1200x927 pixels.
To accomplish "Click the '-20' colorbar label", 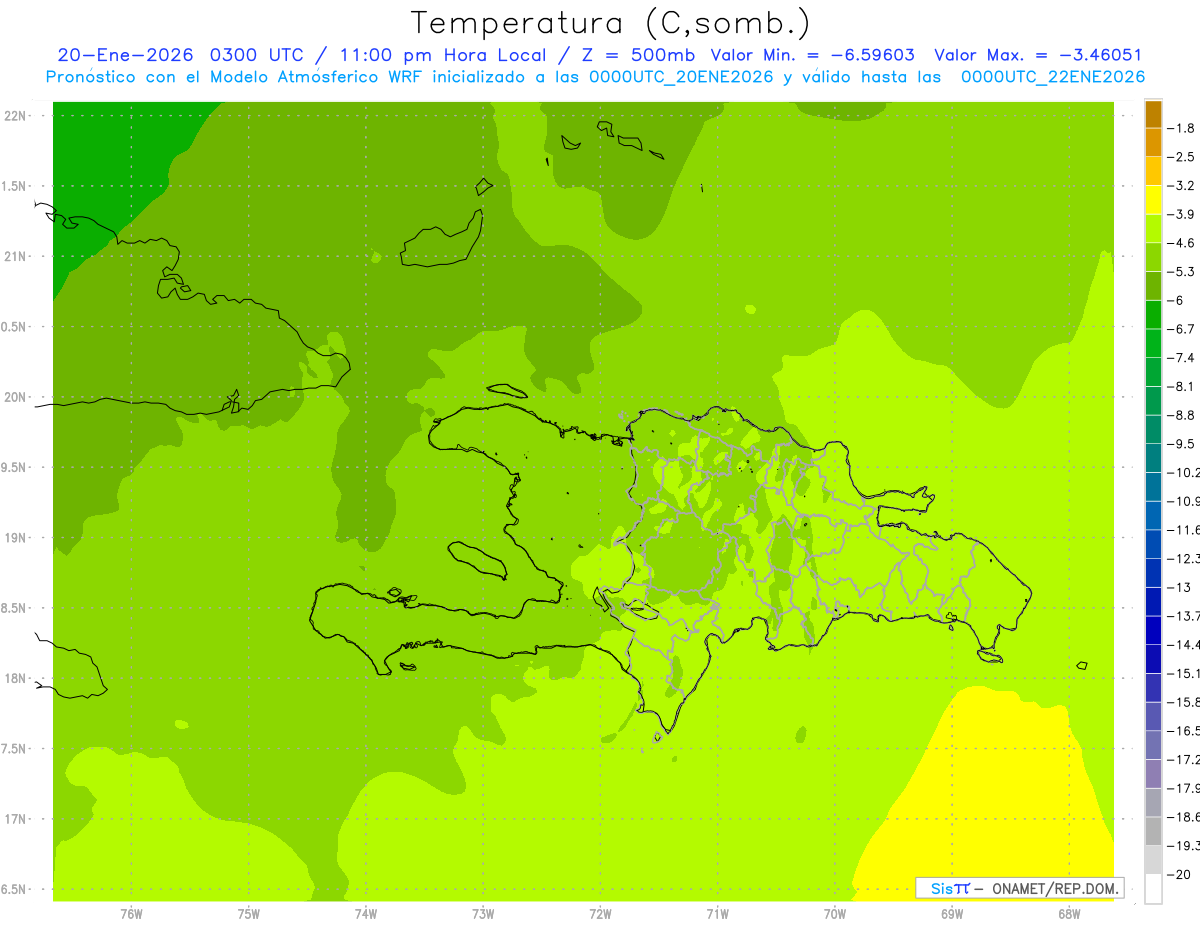I will click(x=1179, y=874).
